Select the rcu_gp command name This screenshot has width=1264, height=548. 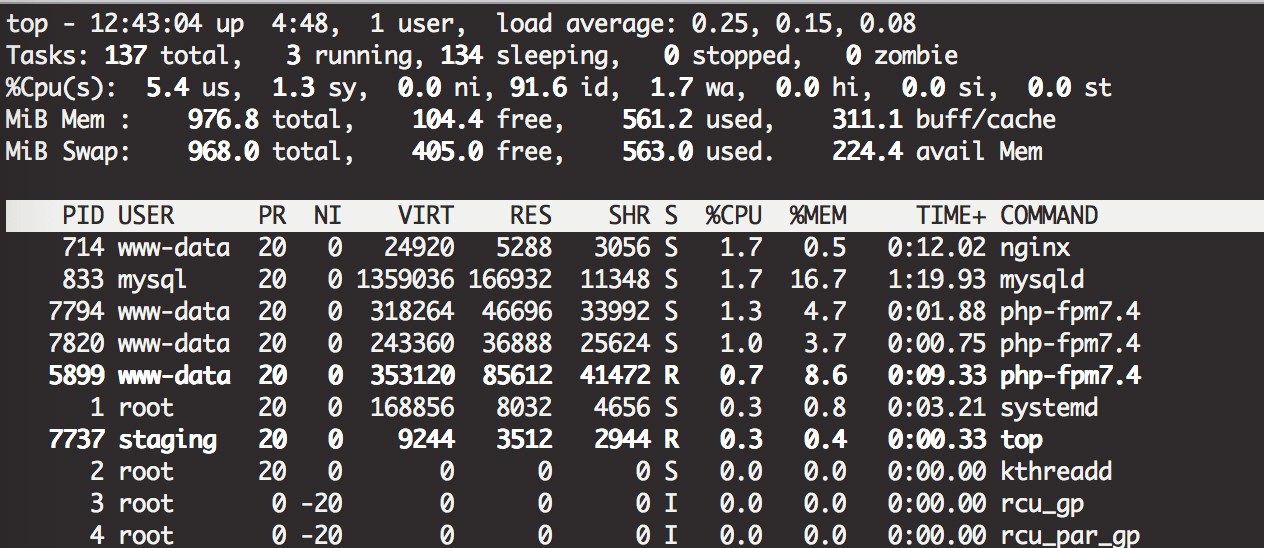(1042, 503)
